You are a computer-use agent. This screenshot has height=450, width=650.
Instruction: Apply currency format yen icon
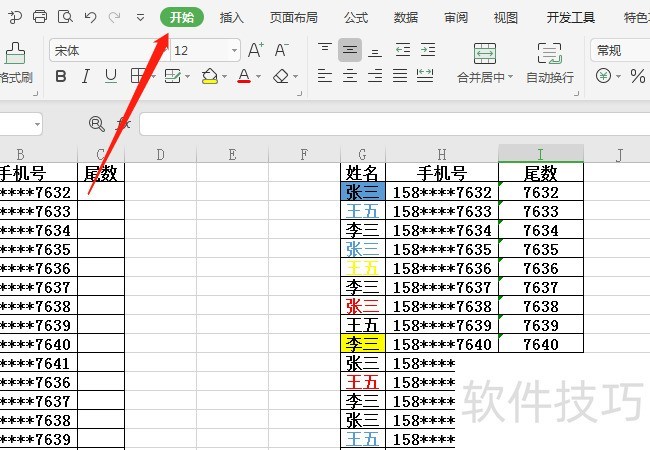(604, 76)
